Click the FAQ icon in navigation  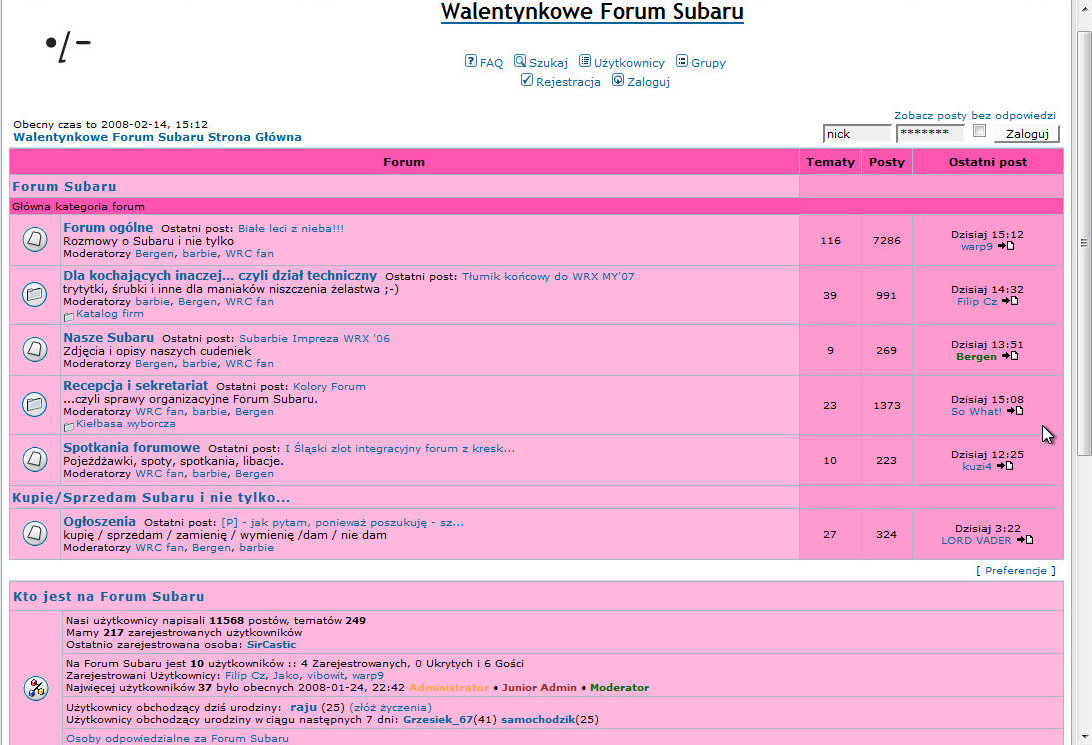[471, 61]
